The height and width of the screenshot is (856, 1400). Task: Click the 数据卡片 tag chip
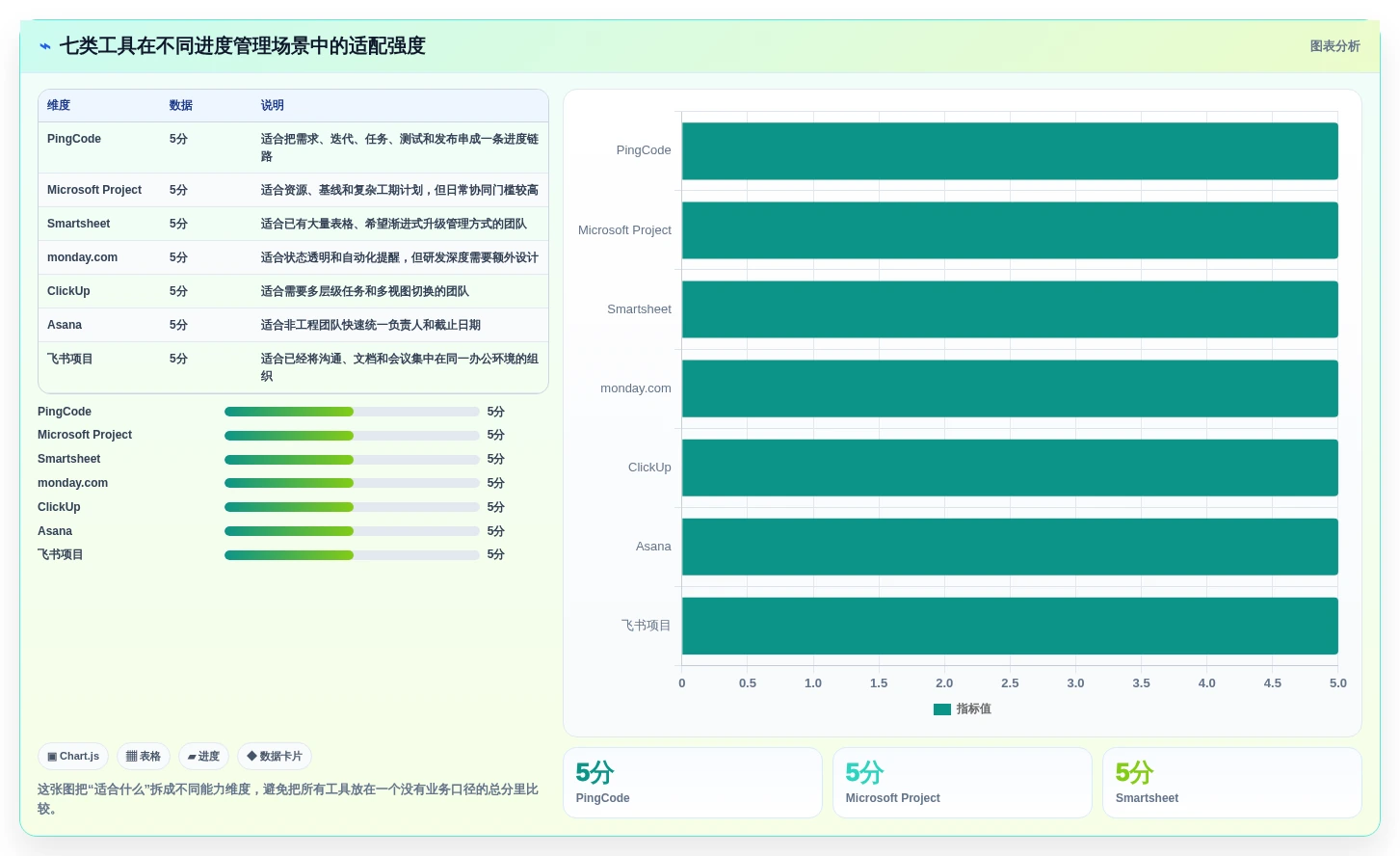coord(275,757)
